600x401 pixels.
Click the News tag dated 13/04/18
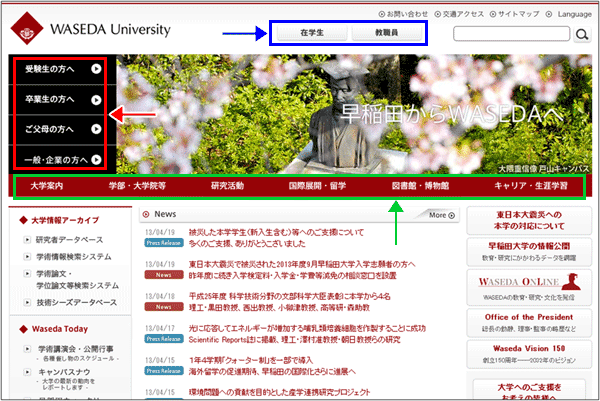[x=164, y=307]
